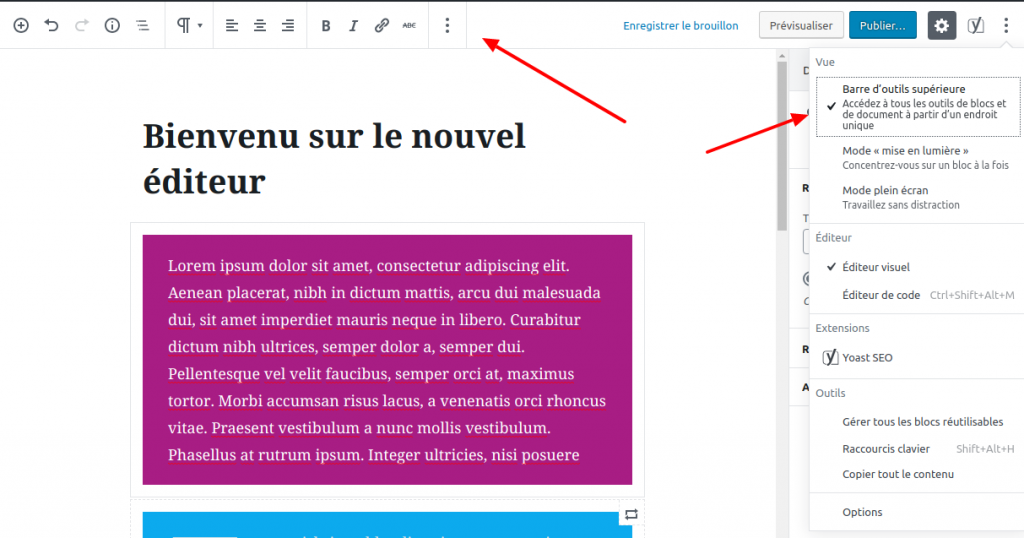Click the Publier button
The width and height of the screenshot is (1024, 538).
883,25
